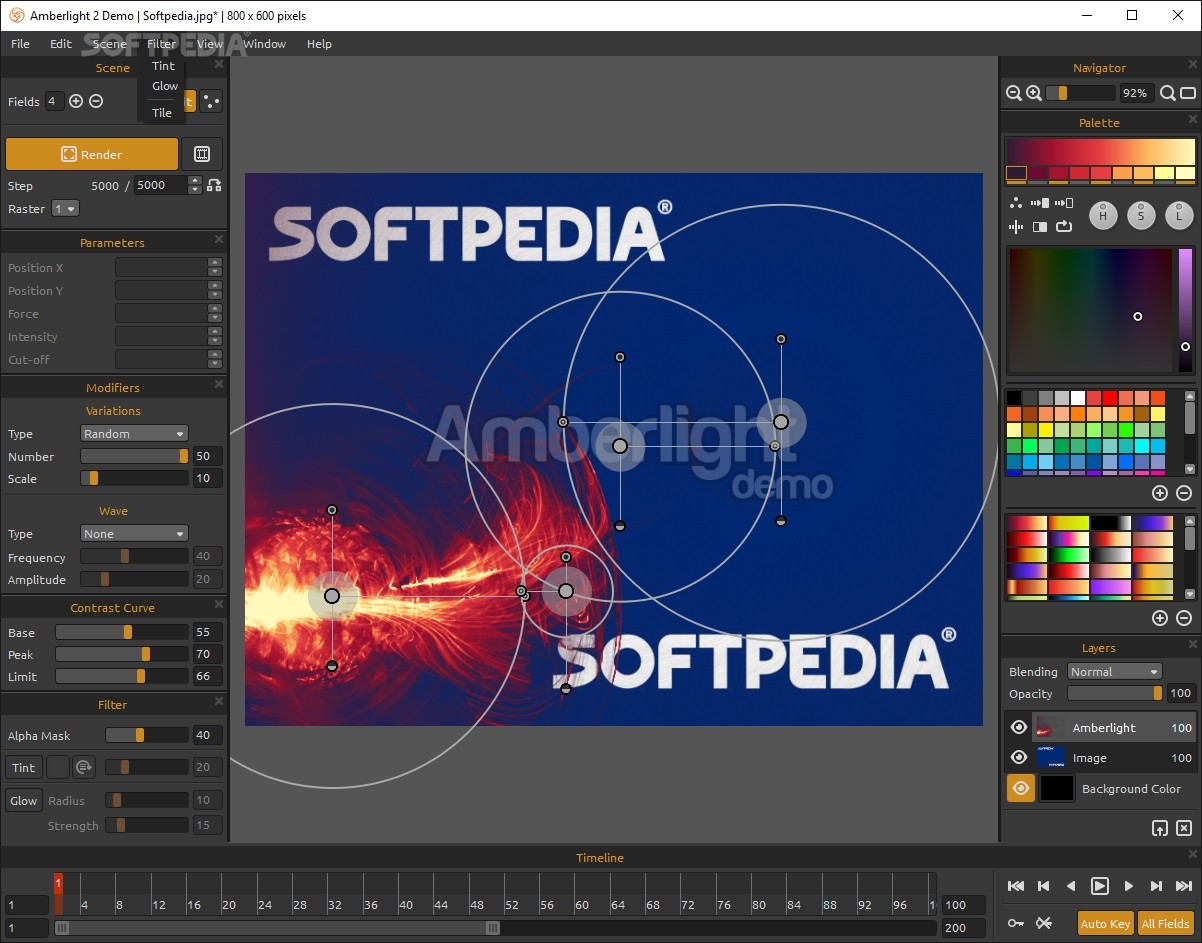Image resolution: width=1202 pixels, height=943 pixels.
Task: Open the Edit menu
Action: (61, 44)
